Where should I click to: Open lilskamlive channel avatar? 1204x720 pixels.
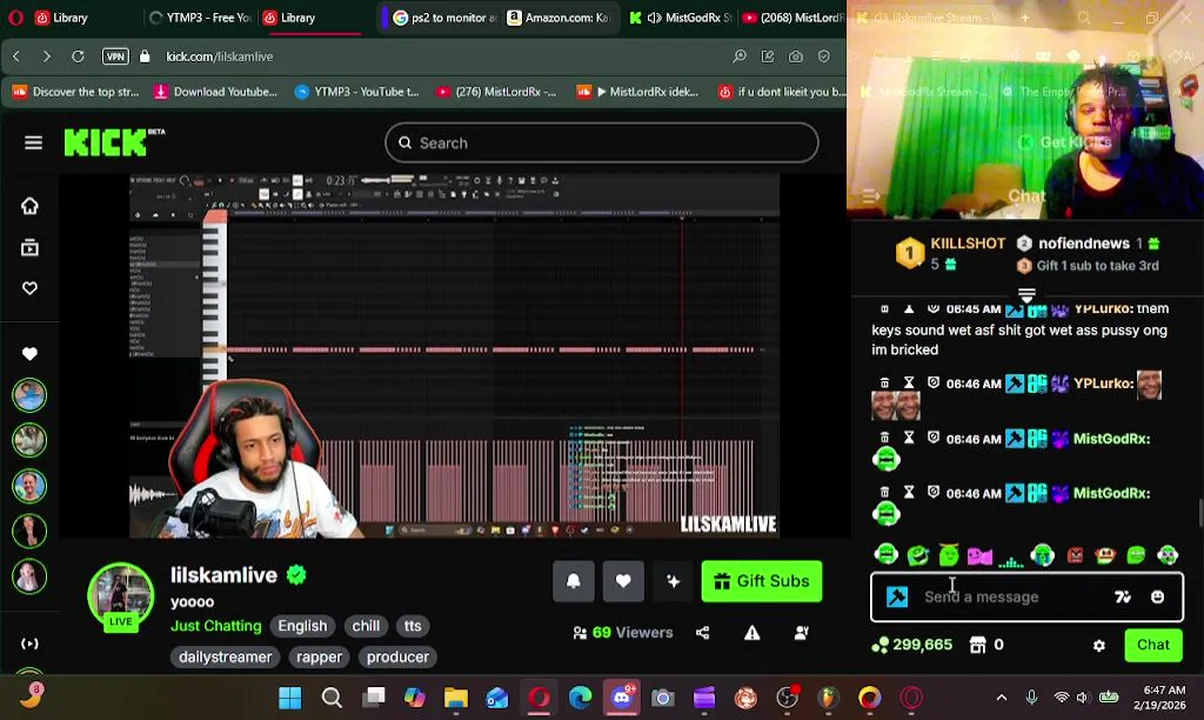click(x=120, y=594)
